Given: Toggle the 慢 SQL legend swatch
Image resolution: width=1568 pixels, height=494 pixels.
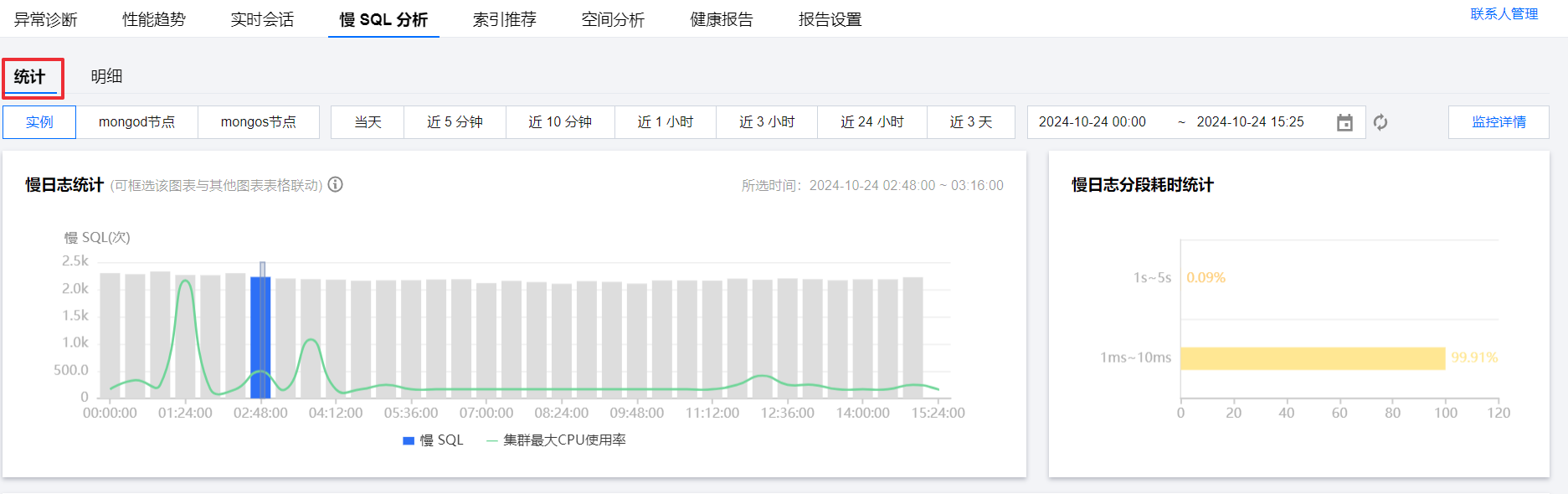Looking at the screenshot, I should pos(409,440).
